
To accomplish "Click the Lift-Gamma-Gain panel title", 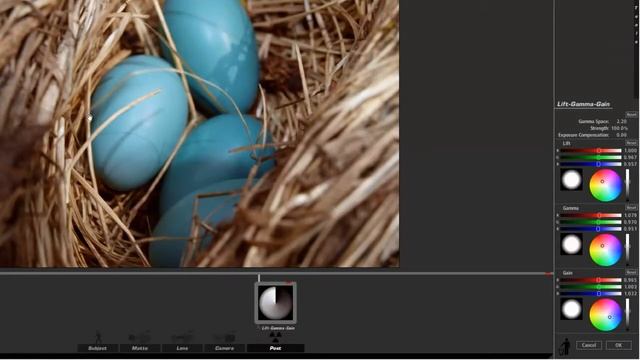I will point(584,104).
